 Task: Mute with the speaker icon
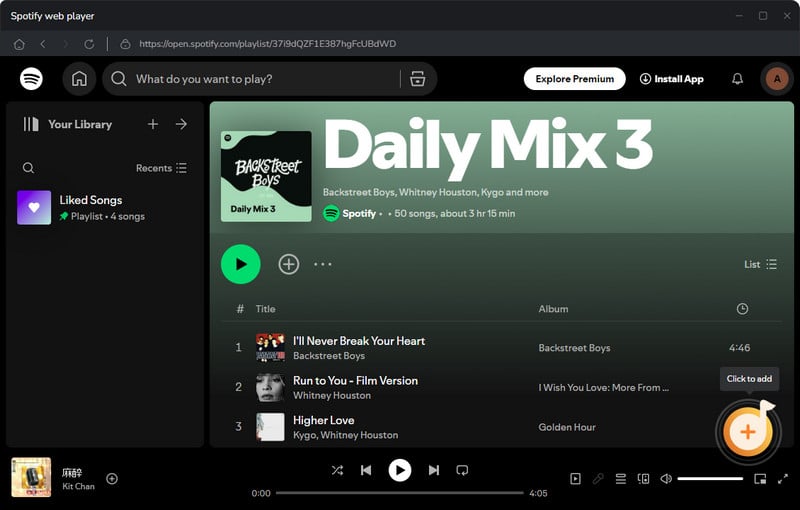666,479
